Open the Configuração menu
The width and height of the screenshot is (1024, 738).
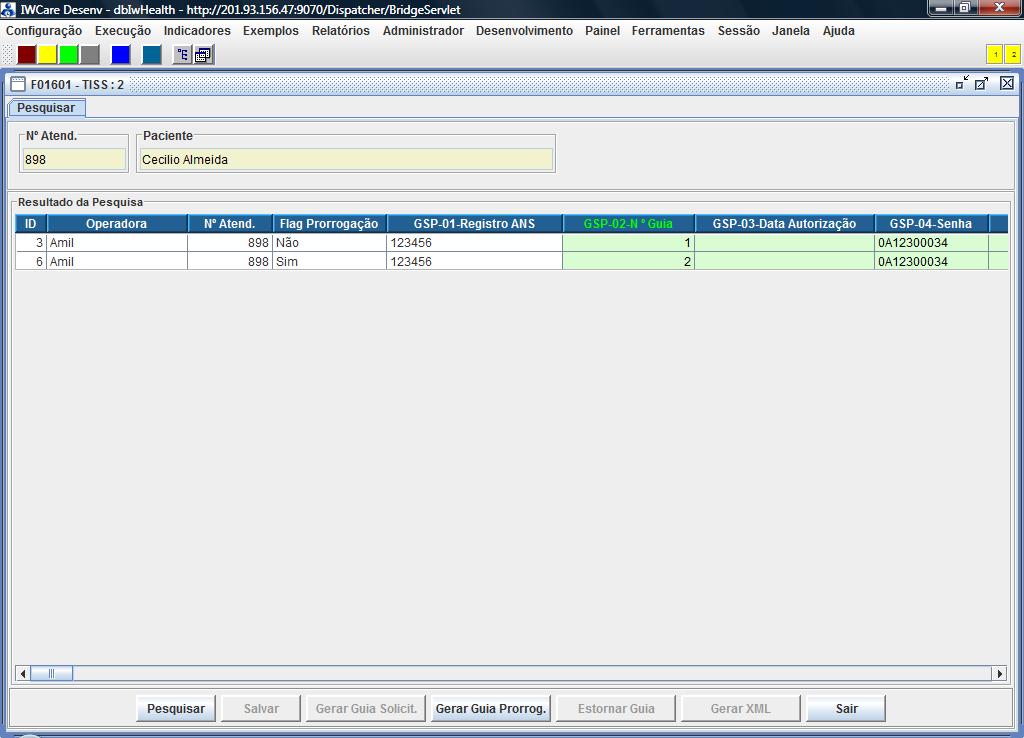[x=44, y=31]
